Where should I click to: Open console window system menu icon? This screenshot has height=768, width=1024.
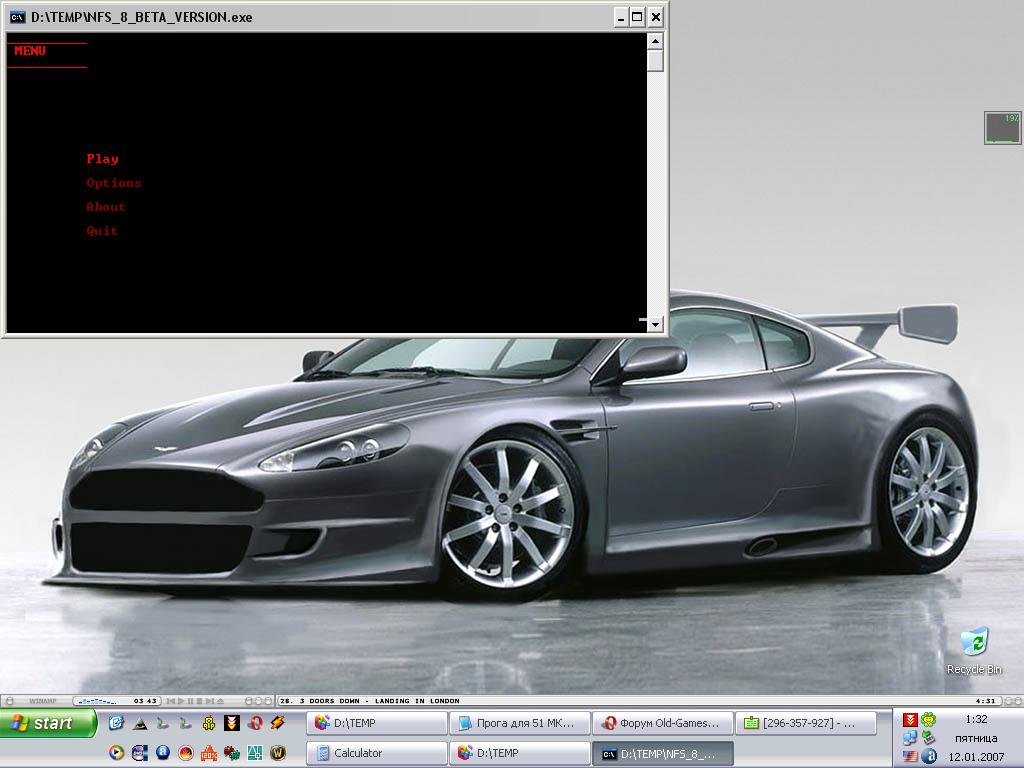17,17
